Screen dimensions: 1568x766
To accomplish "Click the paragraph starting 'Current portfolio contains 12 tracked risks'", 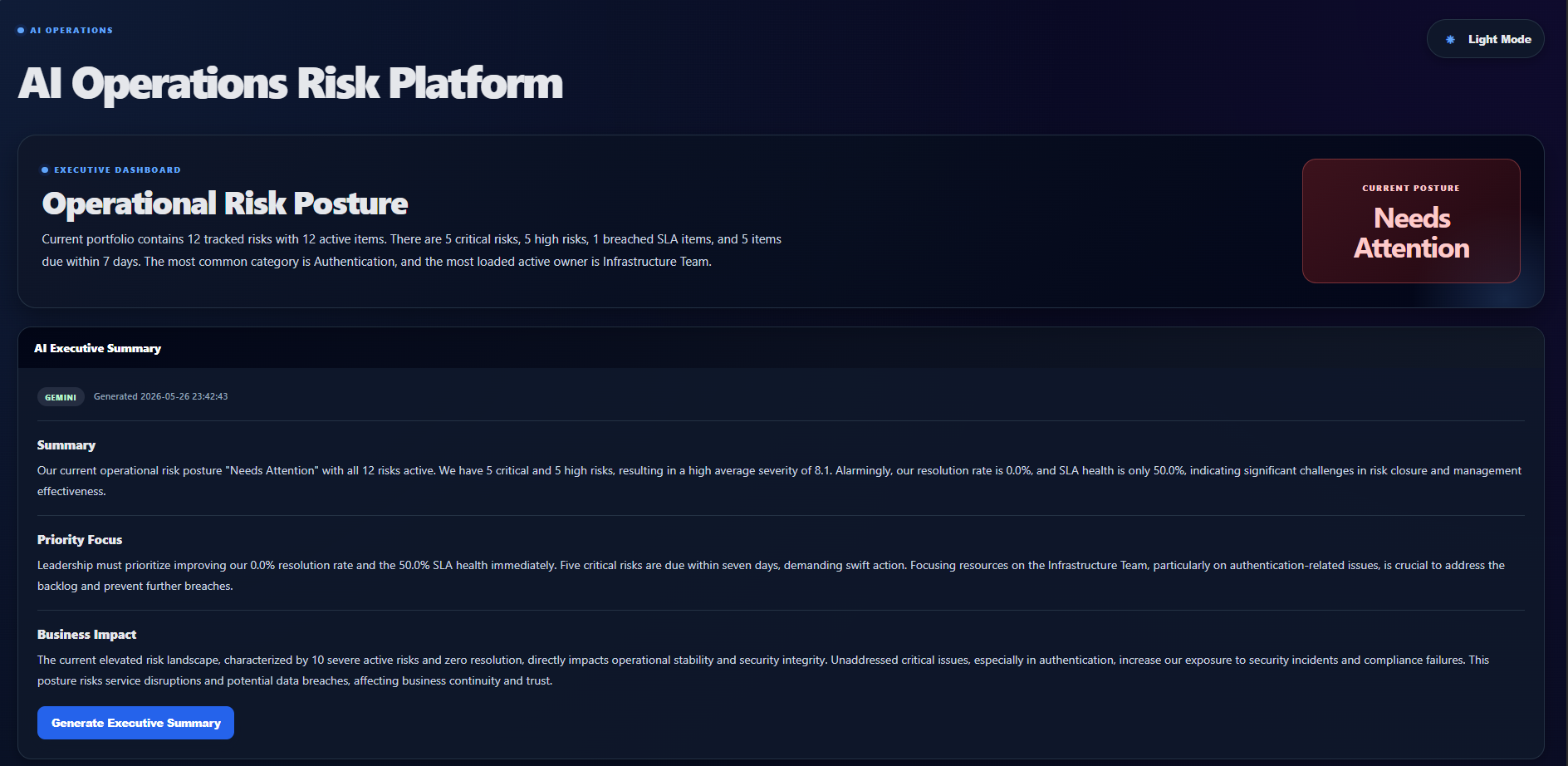I will coord(412,250).
